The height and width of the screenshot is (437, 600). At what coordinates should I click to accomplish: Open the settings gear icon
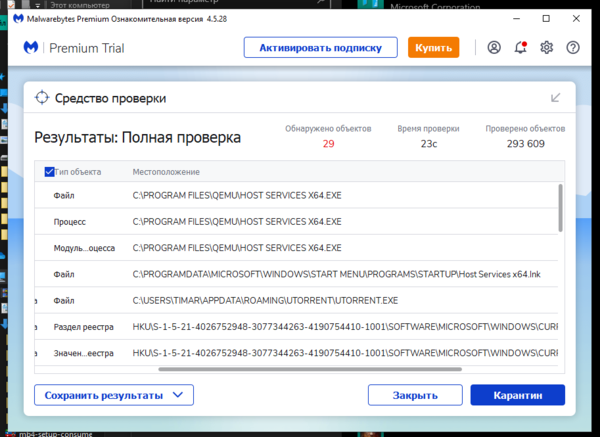coord(546,47)
